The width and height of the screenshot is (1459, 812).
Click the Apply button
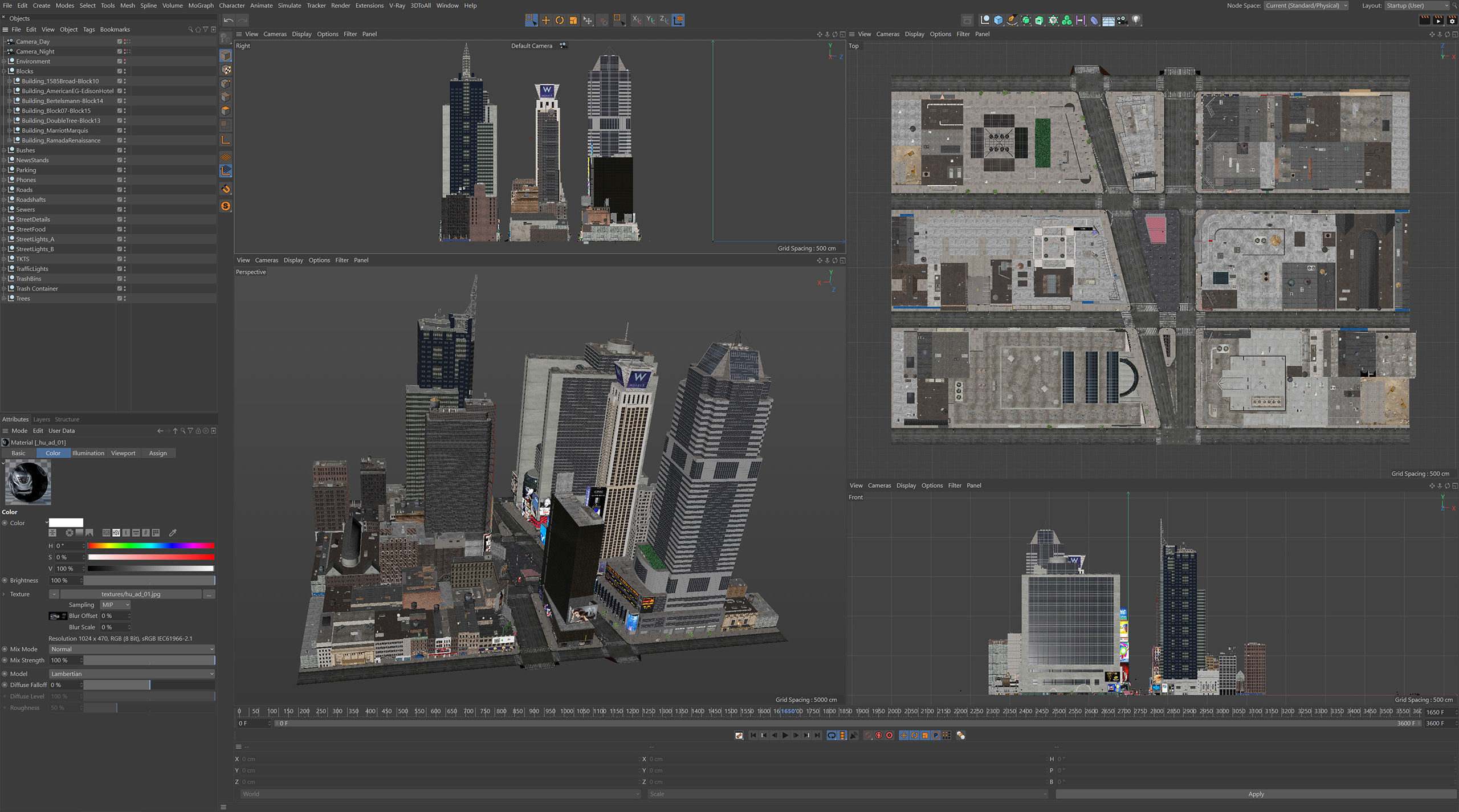(1256, 794)
